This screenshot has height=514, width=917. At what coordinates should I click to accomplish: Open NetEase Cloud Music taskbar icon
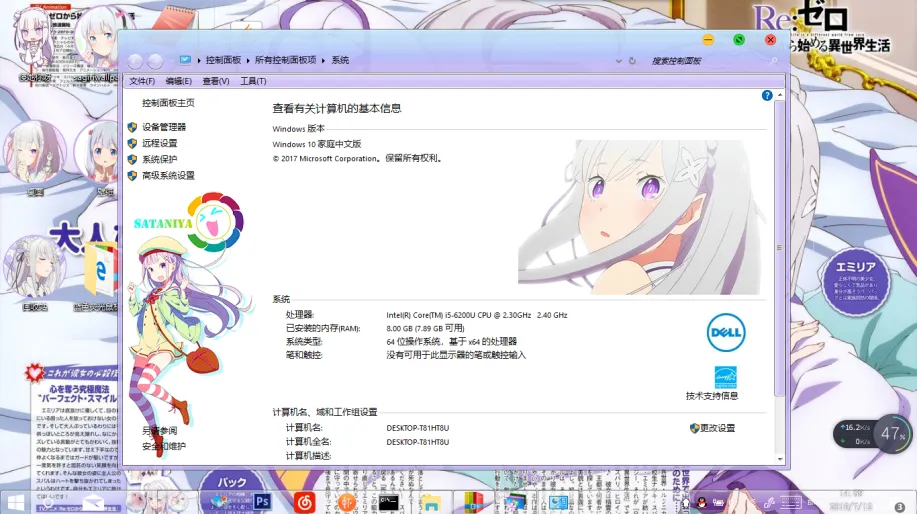point(305,501)
